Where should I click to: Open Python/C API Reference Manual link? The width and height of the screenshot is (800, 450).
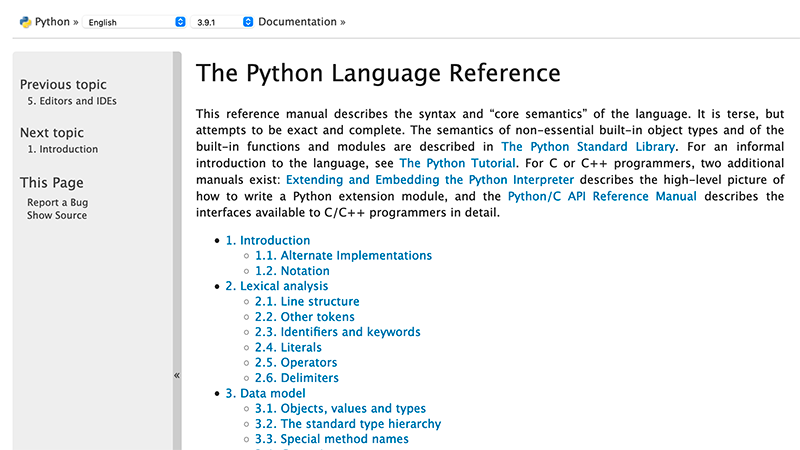[602, 196]
